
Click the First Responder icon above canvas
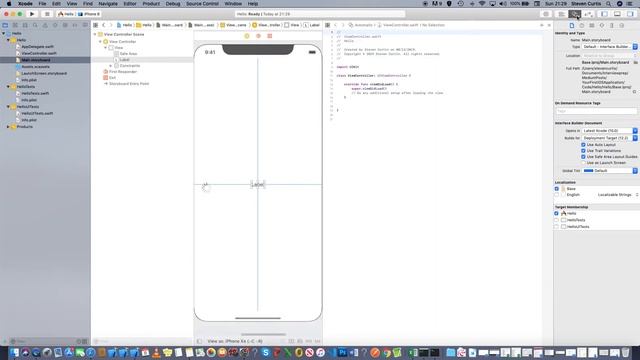pos(258,36)
